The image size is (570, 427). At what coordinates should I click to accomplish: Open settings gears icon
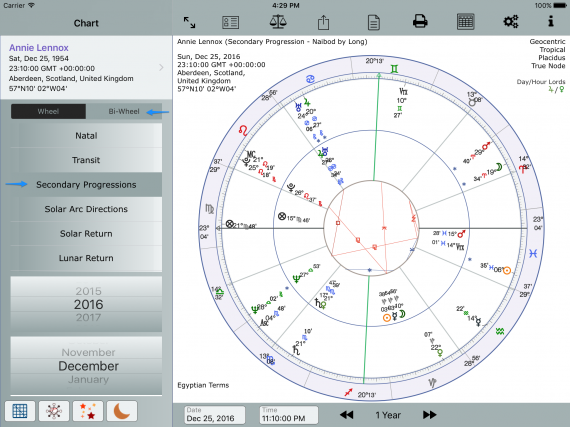pos(511,22)
